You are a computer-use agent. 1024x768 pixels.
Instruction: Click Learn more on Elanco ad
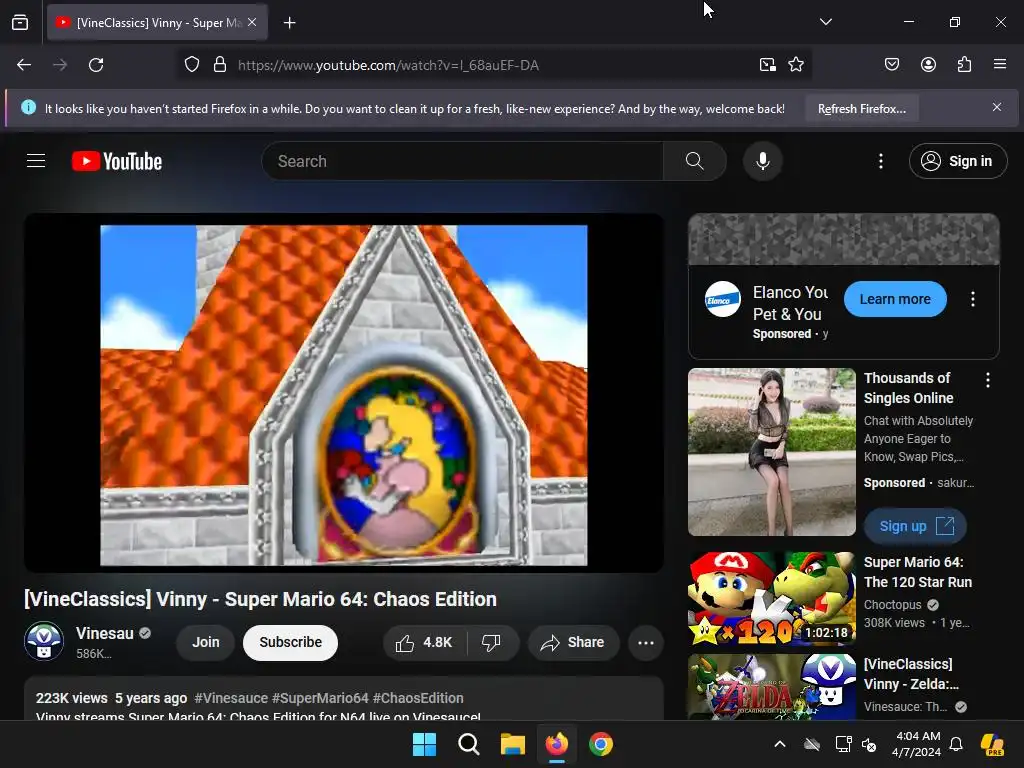pos(895,299)
